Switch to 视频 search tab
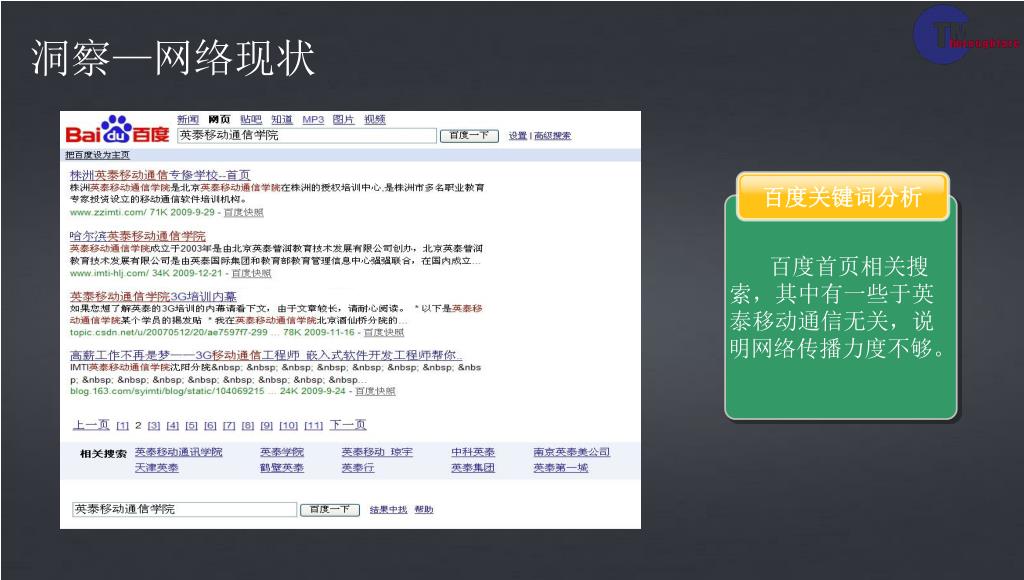Screen dimensions: 1024x580 [x=375, y=120]
